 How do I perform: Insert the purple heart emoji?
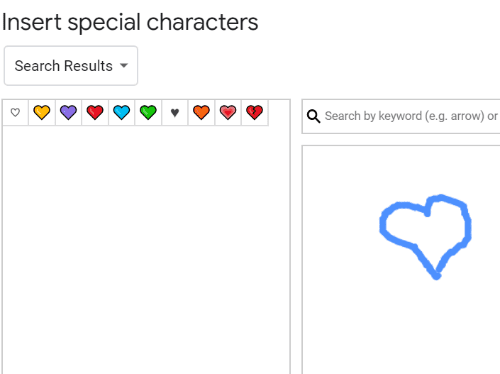tap(68, 112)
